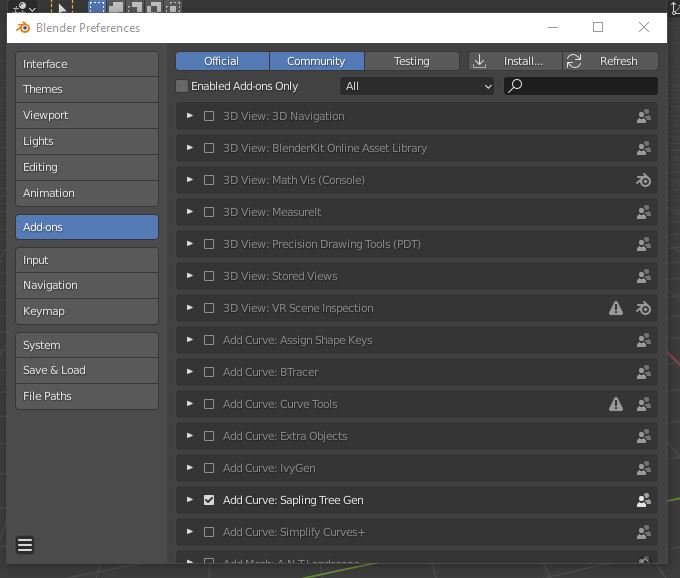
Task: Toggle the Official add-ons filter
Action: point(222,61)
